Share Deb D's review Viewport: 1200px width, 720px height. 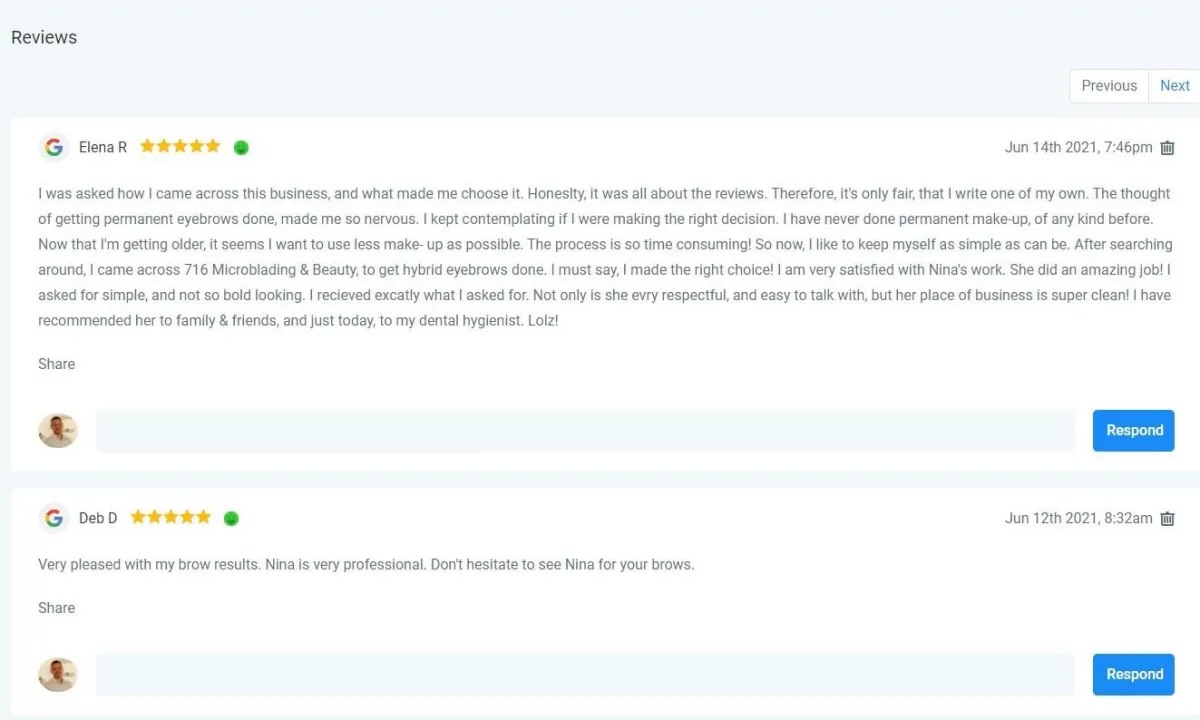56,608
